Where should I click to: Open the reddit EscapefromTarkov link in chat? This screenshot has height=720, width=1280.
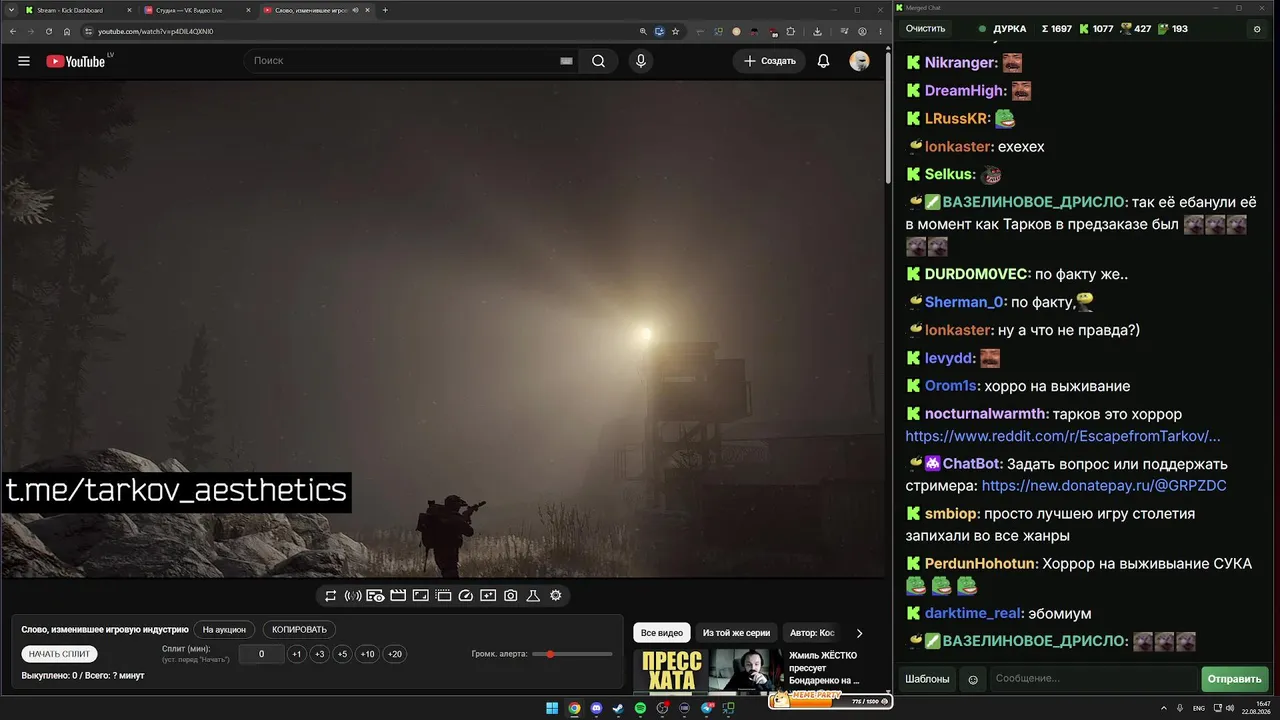pos(1063,436)
